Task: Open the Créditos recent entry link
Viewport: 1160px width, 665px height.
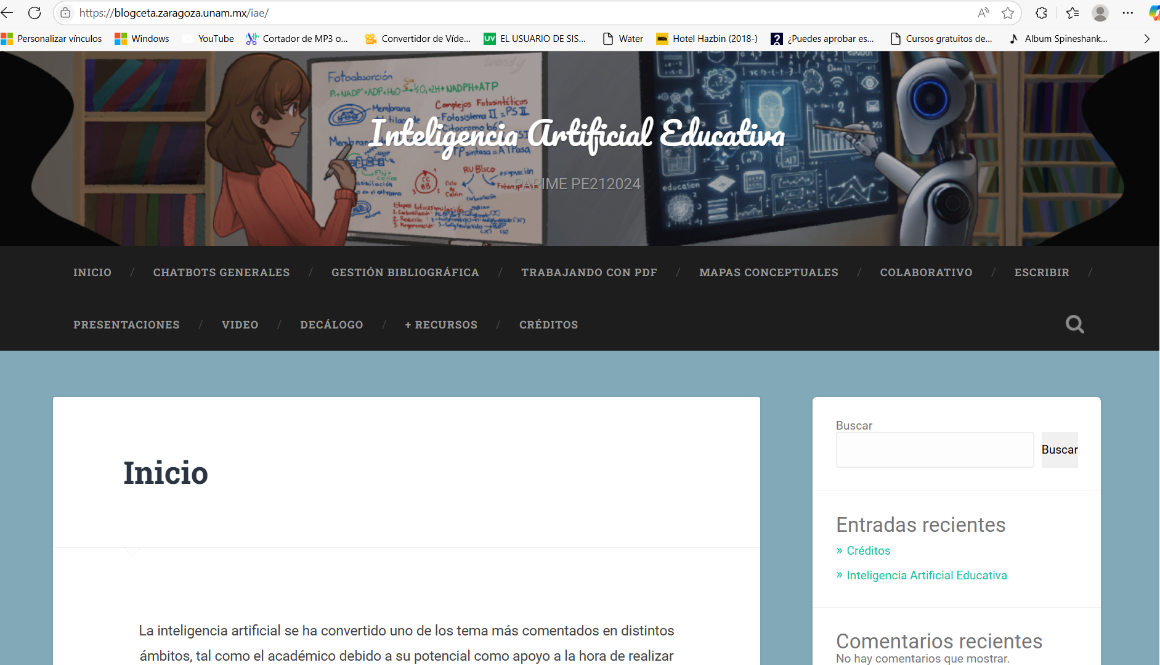Action: point(869,550)
